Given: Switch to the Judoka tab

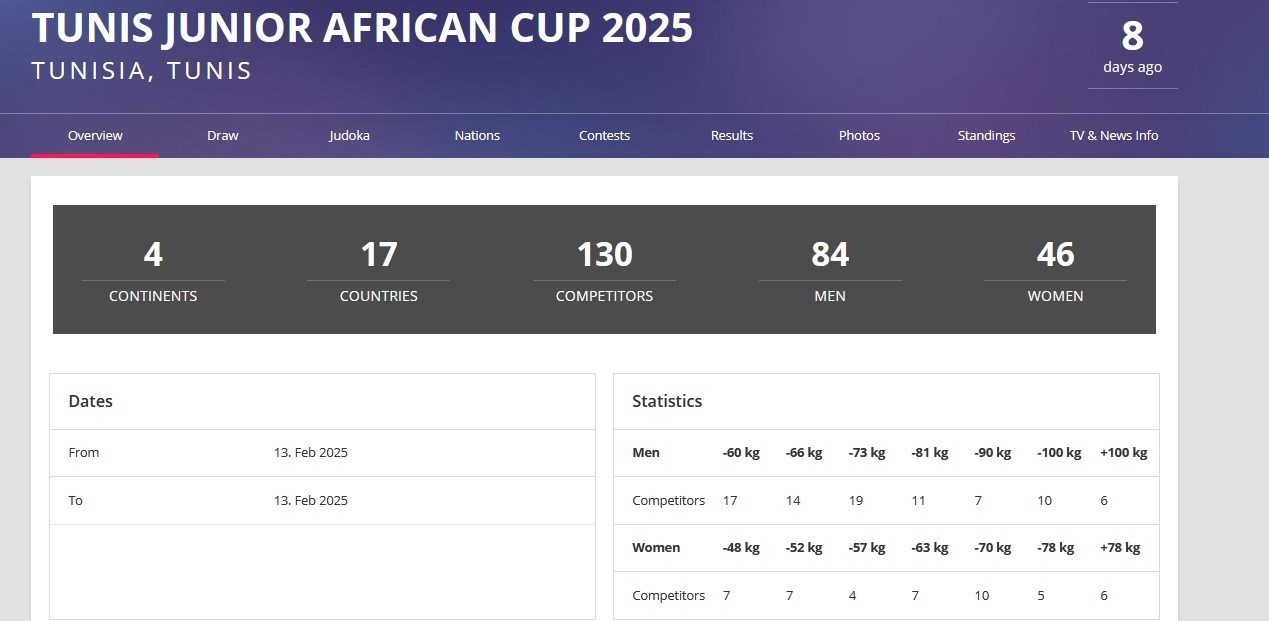Looking at the screenshot, I should (x=349, y=136).
